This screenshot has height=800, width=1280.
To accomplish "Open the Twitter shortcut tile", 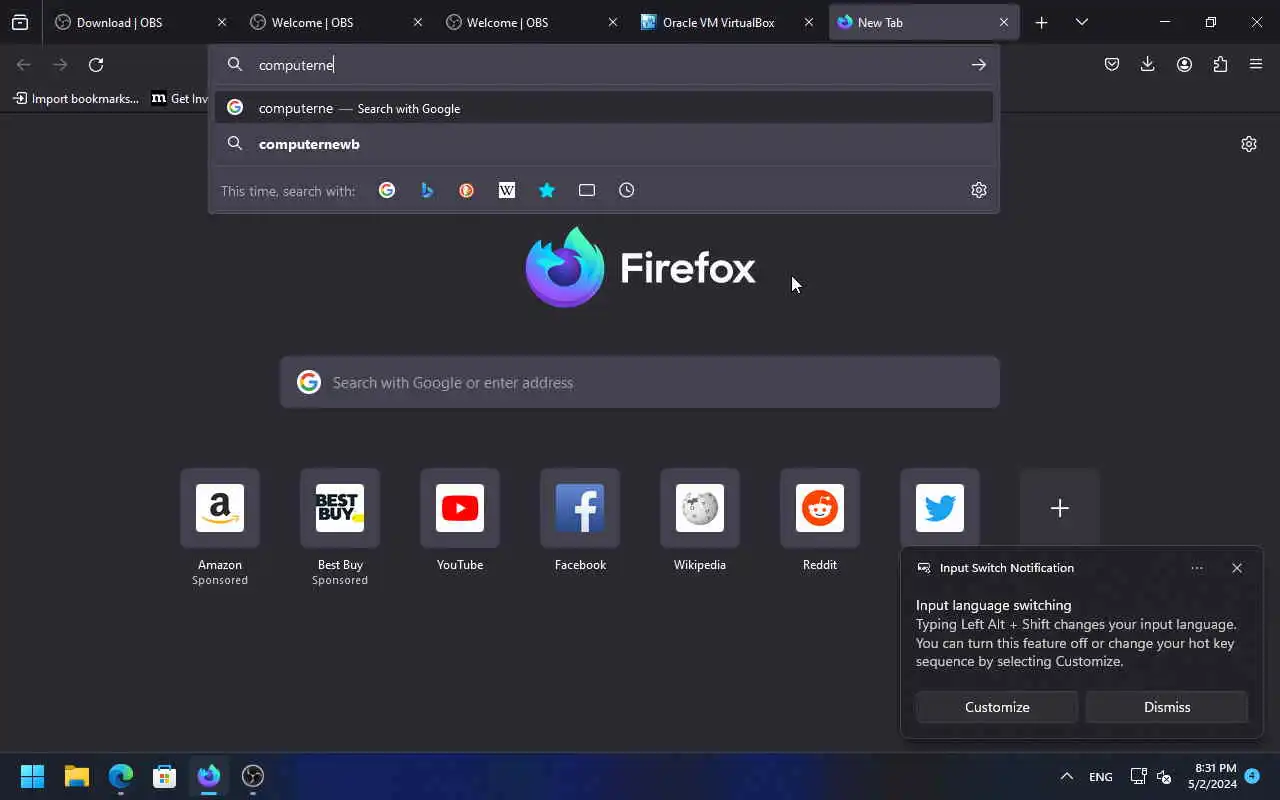I will coord(940,508).
